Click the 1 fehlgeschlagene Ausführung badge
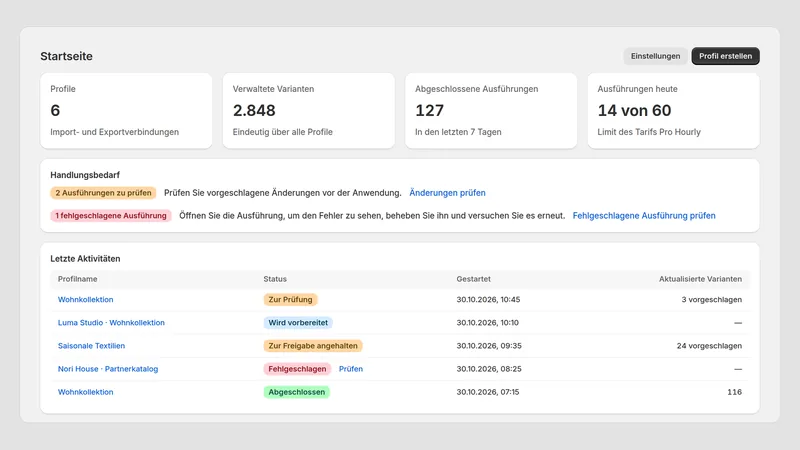The image size is (800, 450). 111,216
